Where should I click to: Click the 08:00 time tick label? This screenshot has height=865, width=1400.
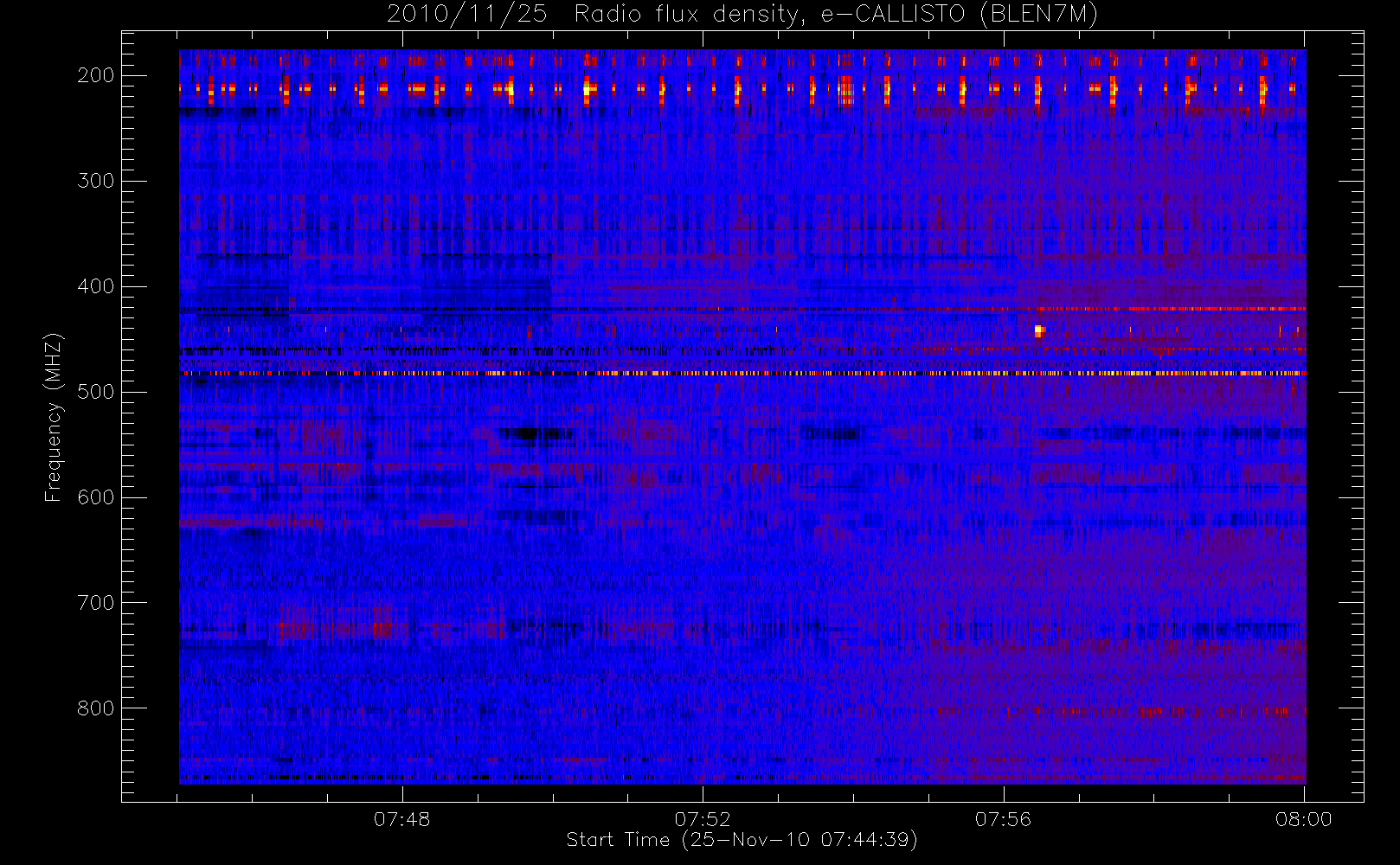click(1304, 819)
